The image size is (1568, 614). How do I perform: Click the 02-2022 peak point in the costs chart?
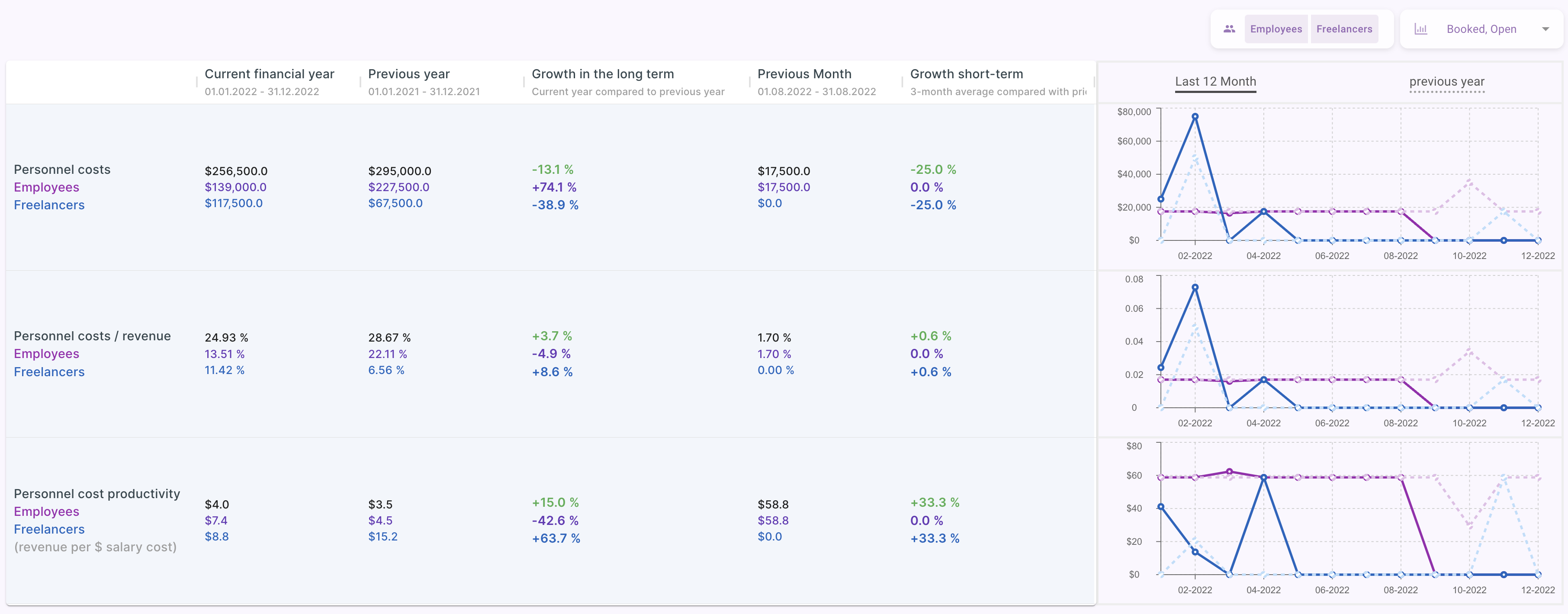coord(1195,116)
